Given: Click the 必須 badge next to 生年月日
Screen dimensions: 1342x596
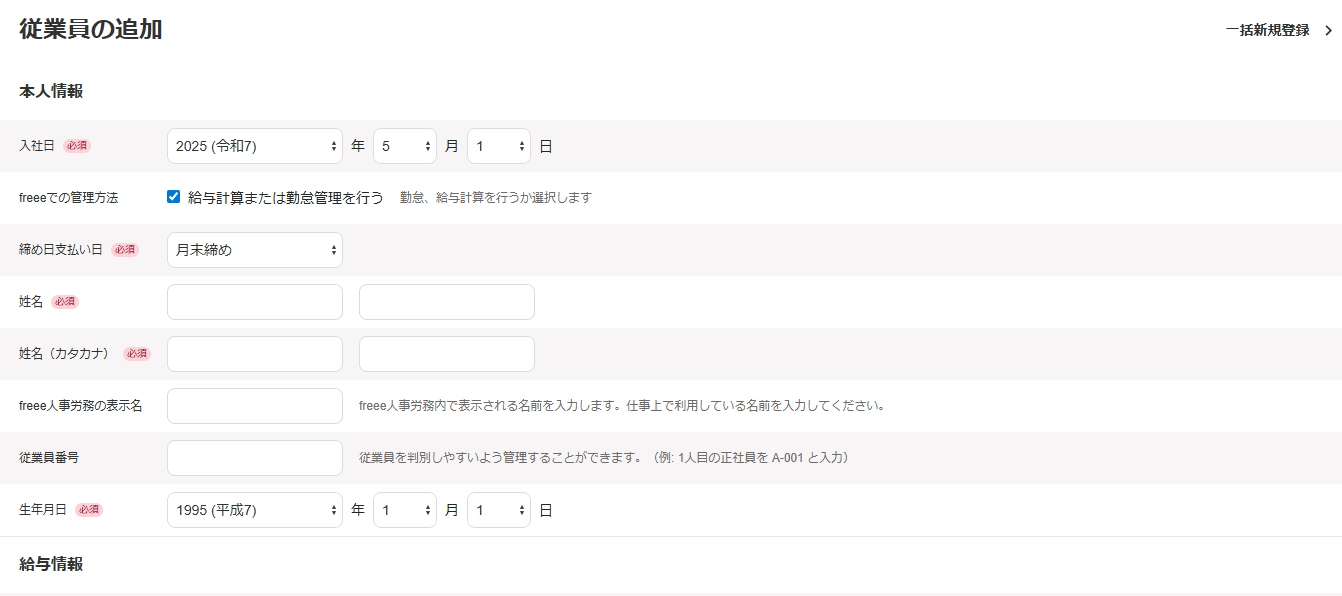Looking at the screenshot, I should tap(89, 510).
